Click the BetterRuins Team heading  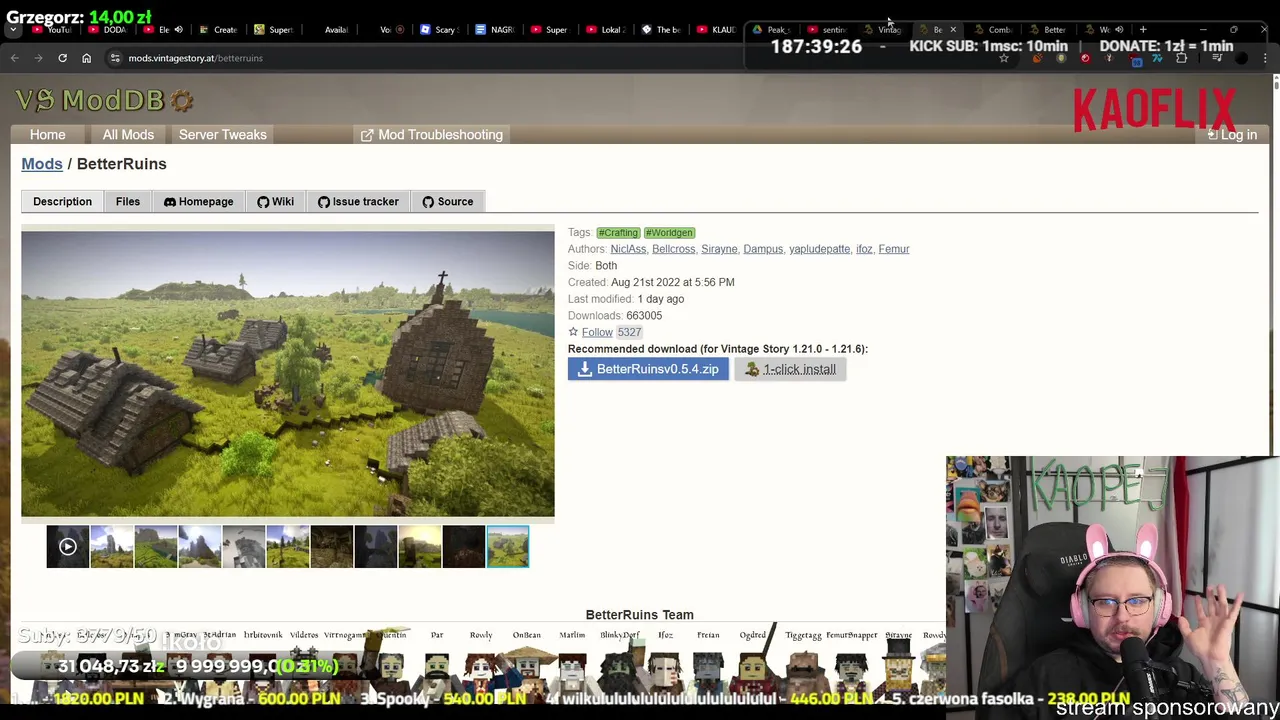639,615
